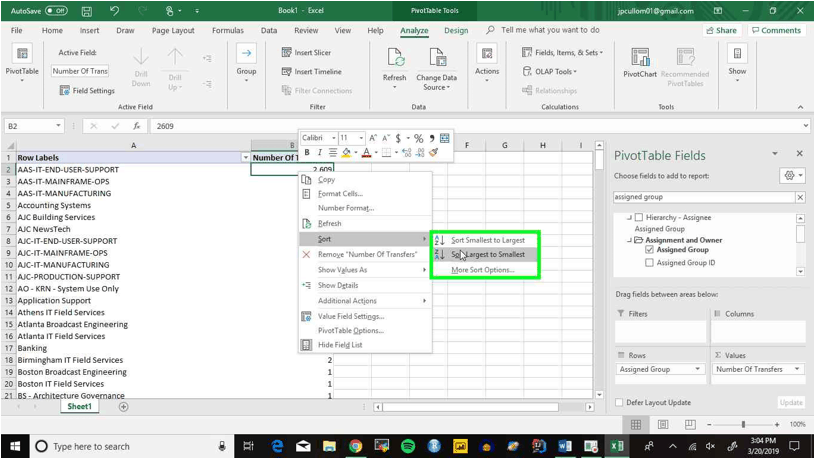816x459 pixels.
Task: Switch to Page Layout view in status bar
Action: coord(662,425)
